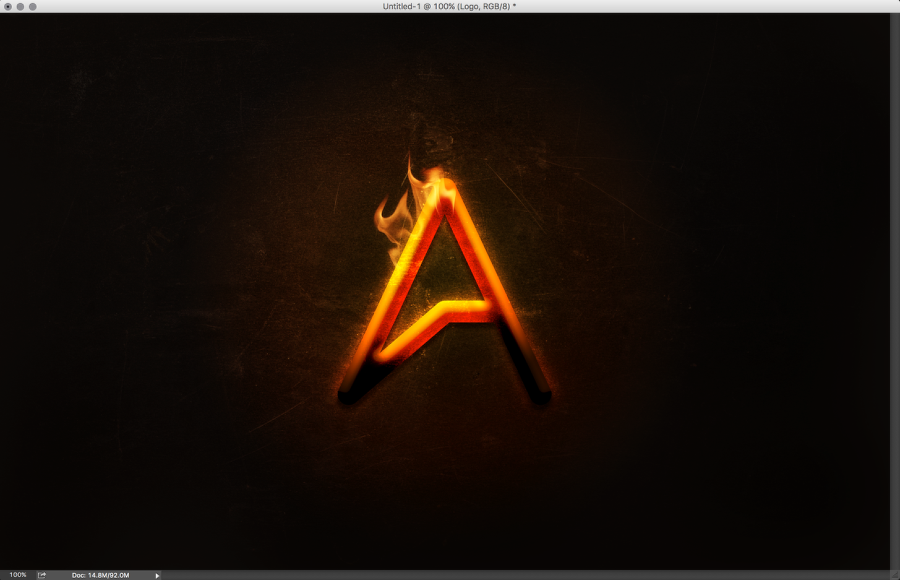
Task: Click the tall flame tip above the A
Action: click(409, 165)
